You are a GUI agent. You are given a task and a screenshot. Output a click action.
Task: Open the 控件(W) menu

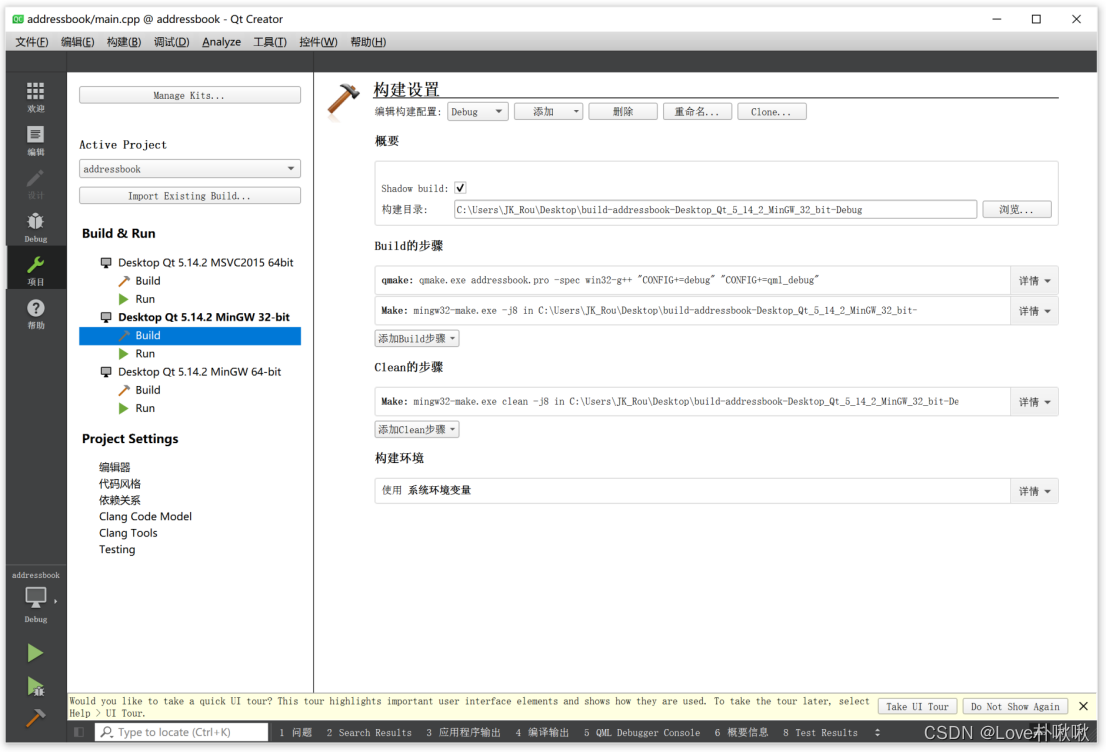click(318, 42)
